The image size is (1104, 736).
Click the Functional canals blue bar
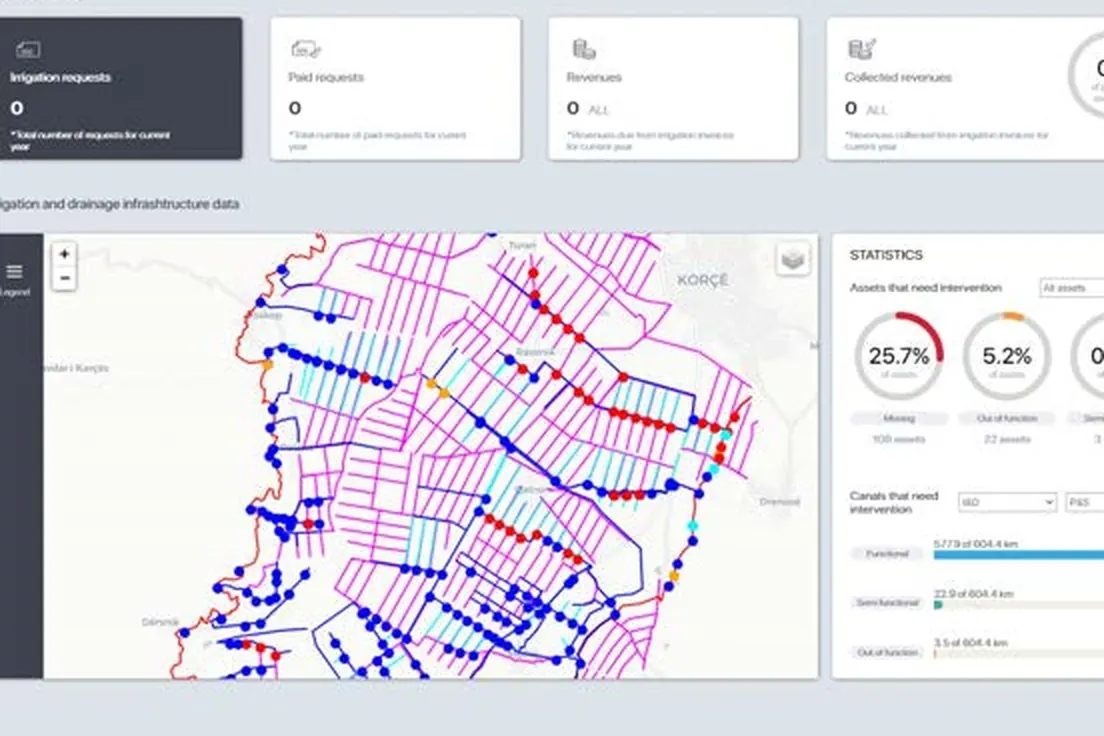click(x=1019, y=555)
